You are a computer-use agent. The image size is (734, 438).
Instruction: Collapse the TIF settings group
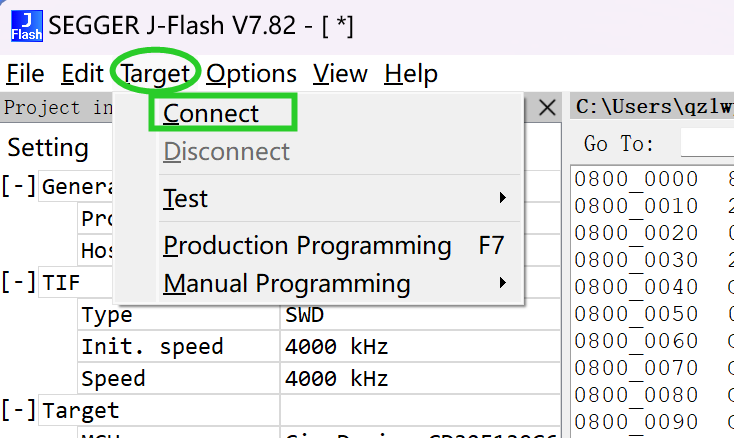tap(19, 283)
